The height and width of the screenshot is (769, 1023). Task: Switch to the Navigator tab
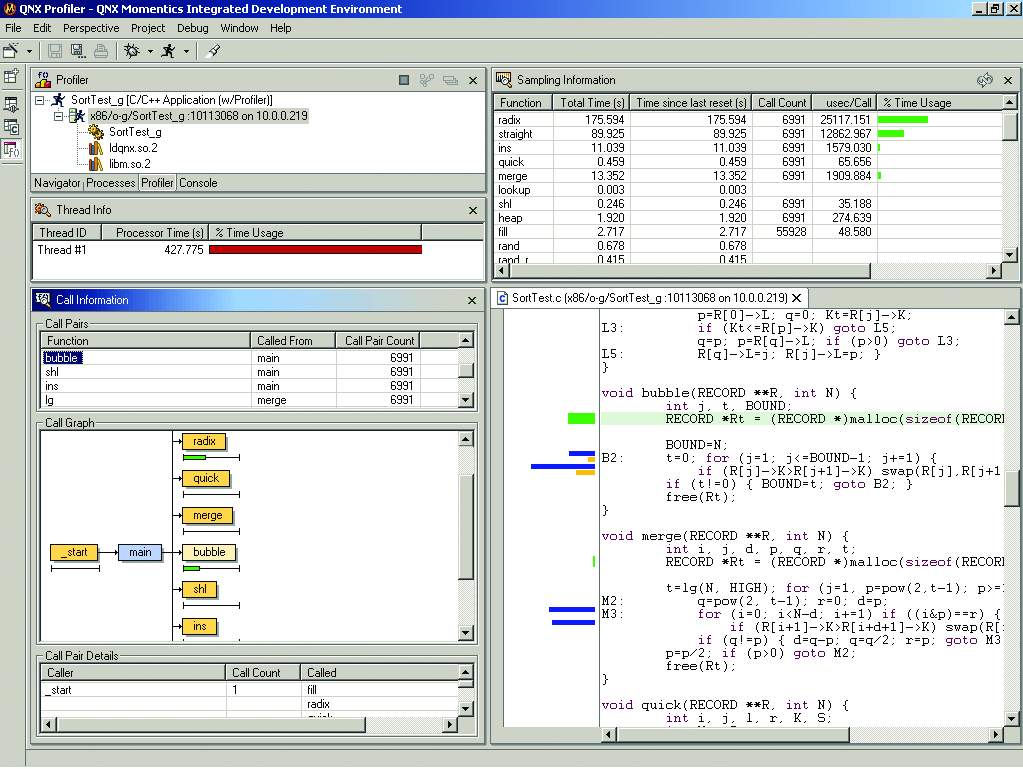[x=57, y=183]
